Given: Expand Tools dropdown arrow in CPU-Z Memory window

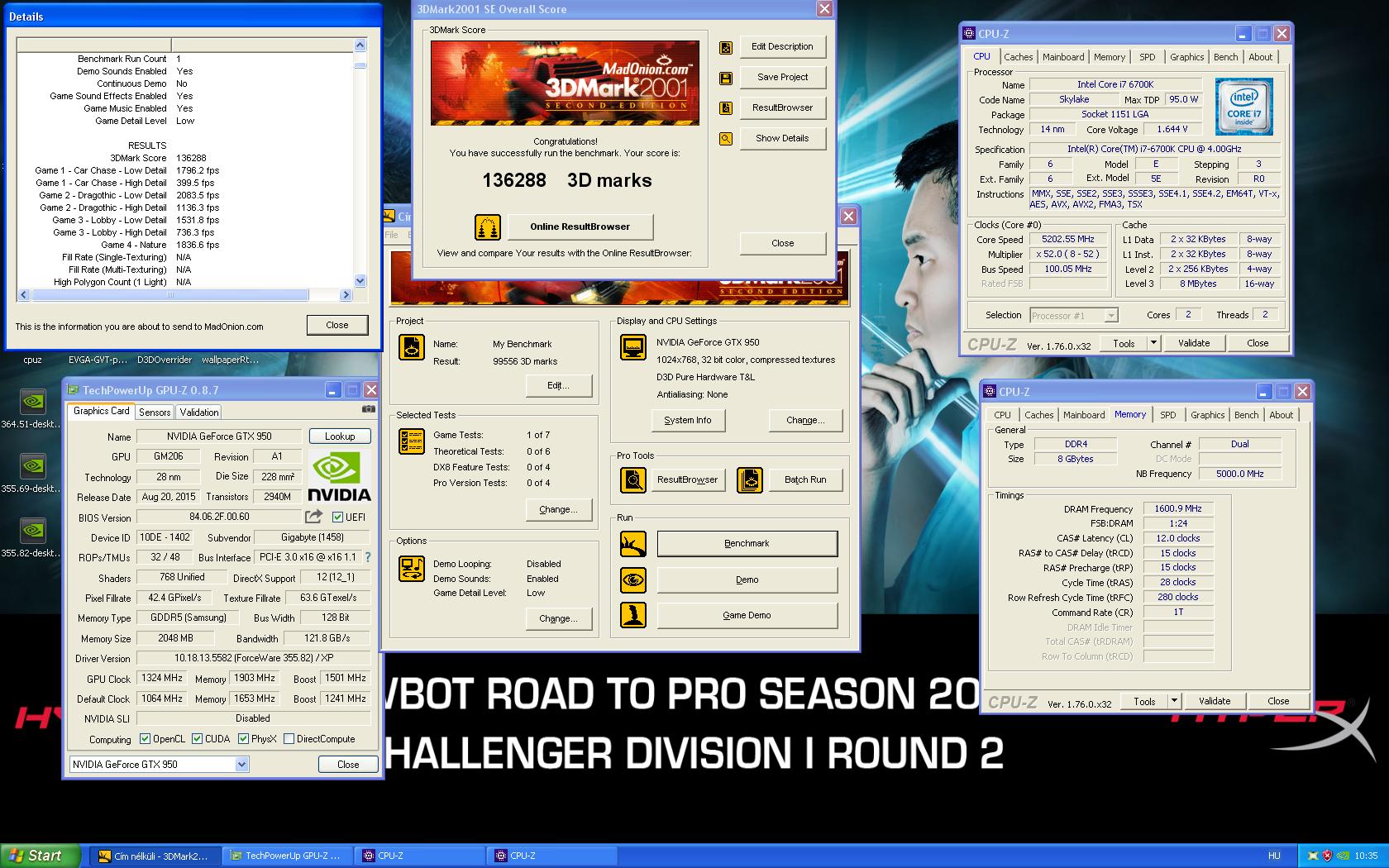Looking at the screenshot, I should click(1174, 701).
